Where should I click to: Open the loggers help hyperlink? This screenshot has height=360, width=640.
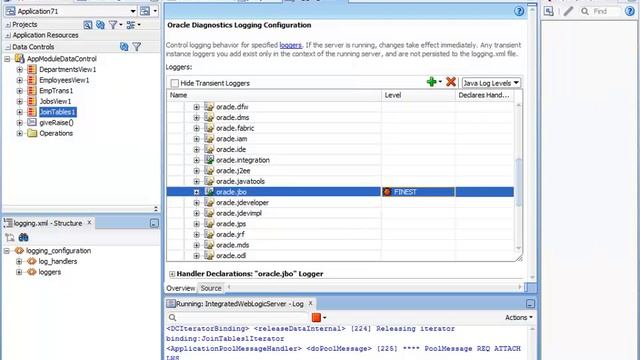[290, 45]
